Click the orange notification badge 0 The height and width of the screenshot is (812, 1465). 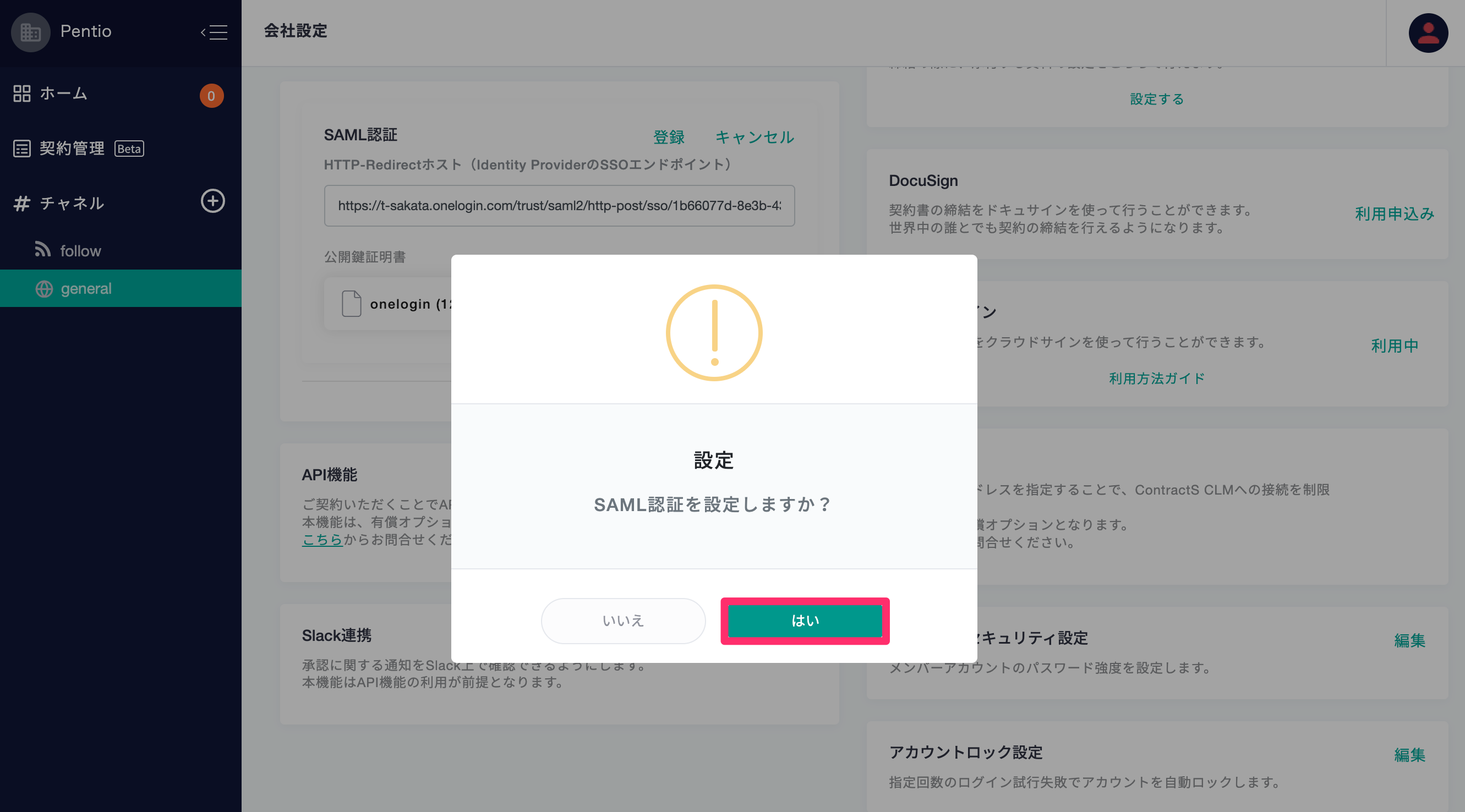tap(211, 96)
